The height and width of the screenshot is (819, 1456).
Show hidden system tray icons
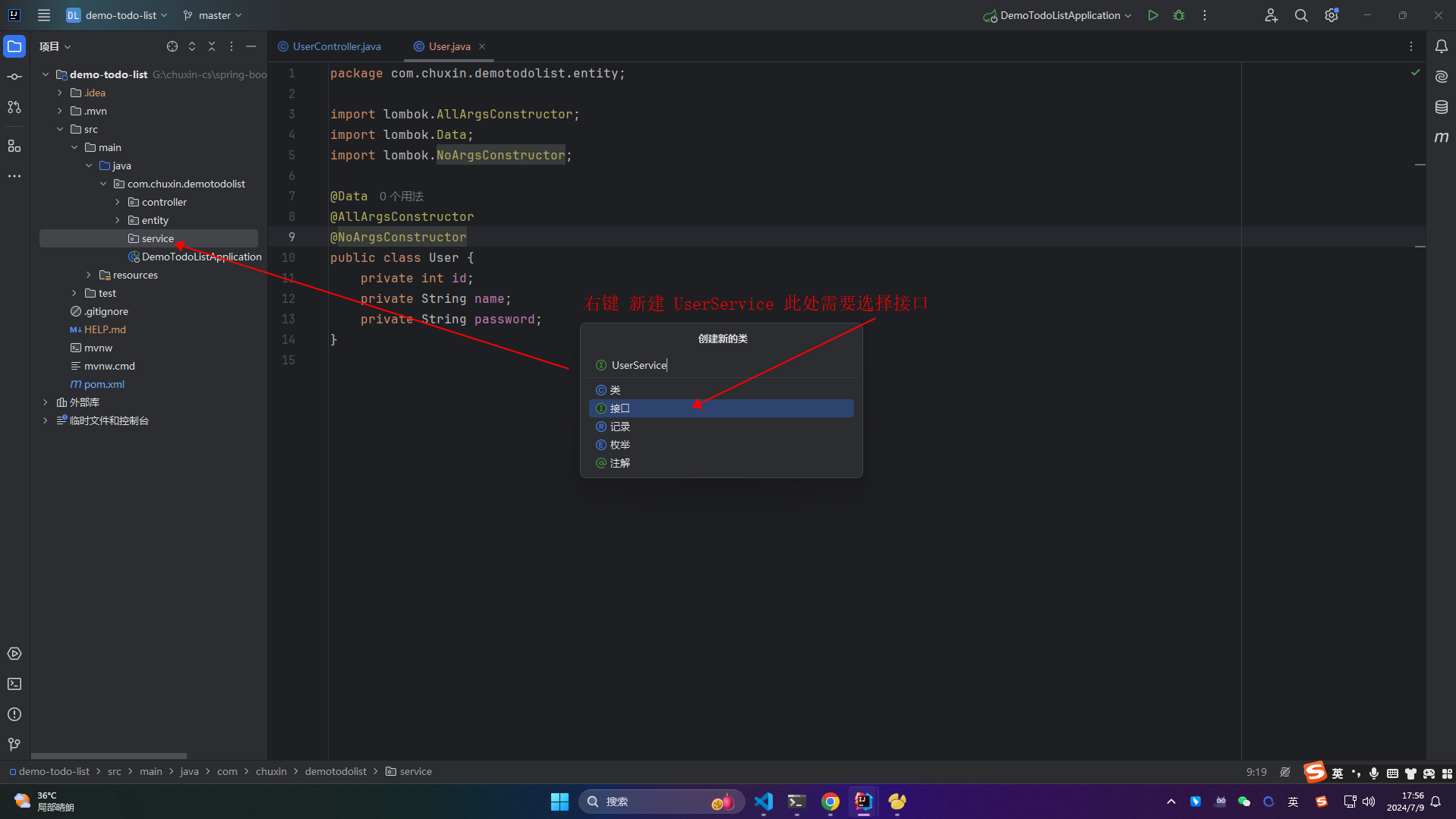(1171, 802)
